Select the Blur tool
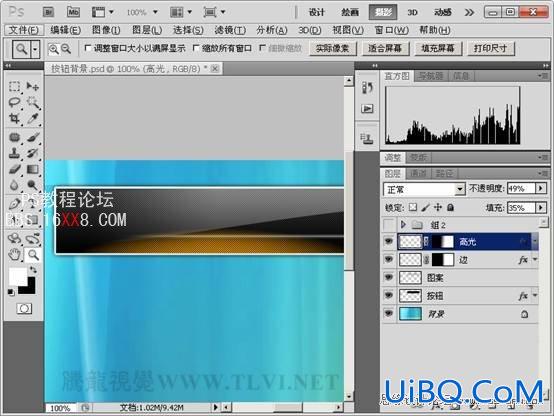The width and height of the screenshot is (554, 416). click(x=14, y=185)
